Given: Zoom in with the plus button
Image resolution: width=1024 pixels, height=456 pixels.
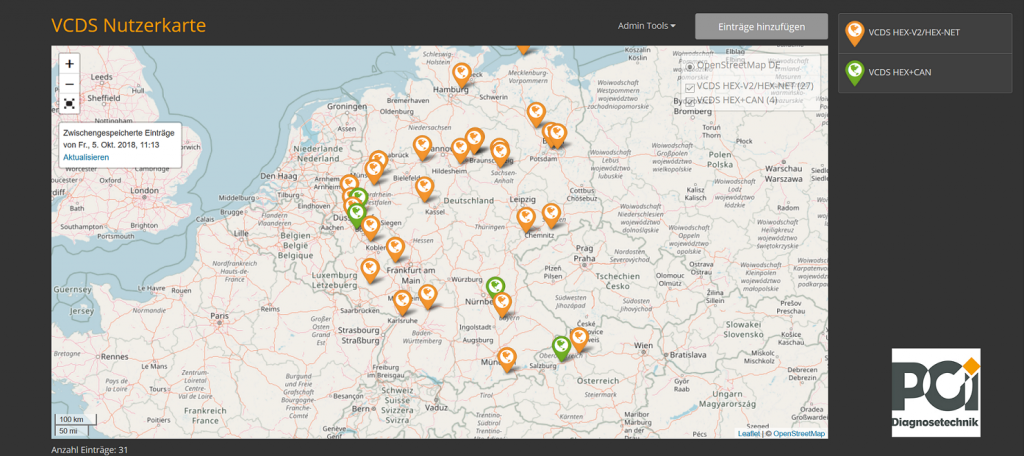Looking at the screenshot, I should tap(69, 64).
